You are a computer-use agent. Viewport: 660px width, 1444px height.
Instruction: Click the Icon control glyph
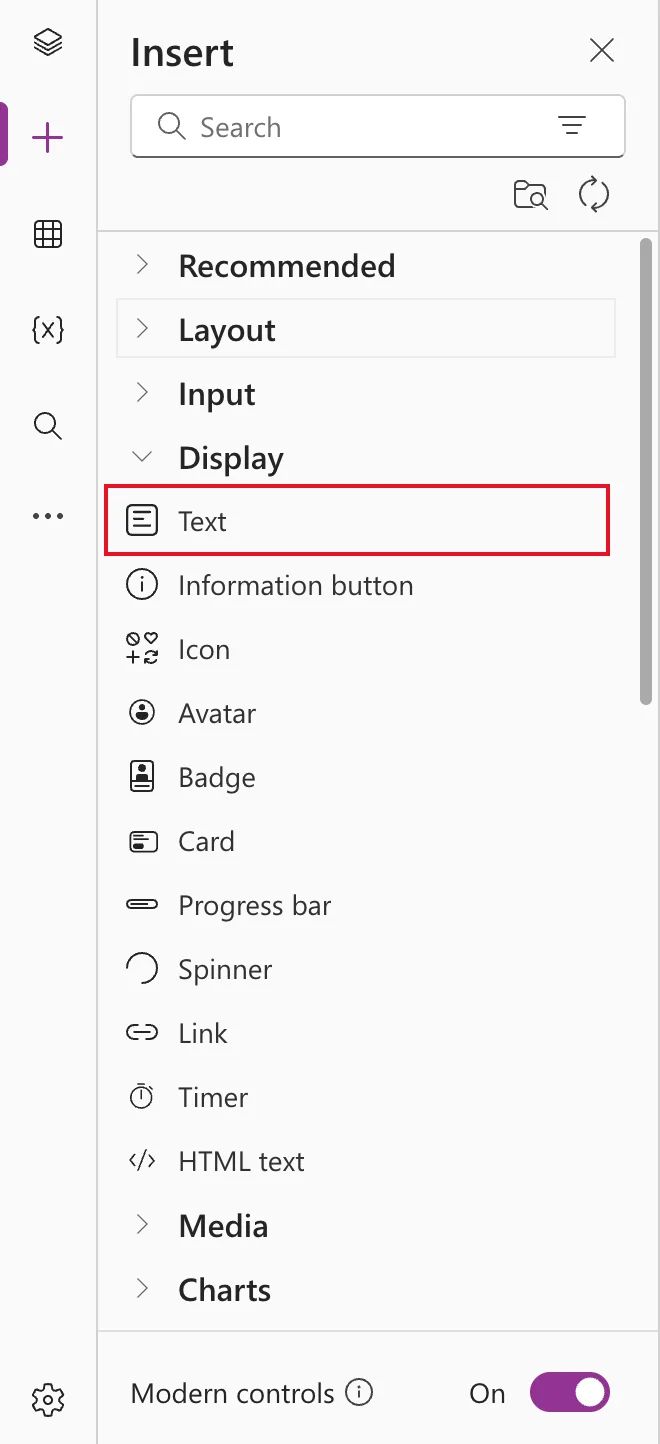(142, 649)
